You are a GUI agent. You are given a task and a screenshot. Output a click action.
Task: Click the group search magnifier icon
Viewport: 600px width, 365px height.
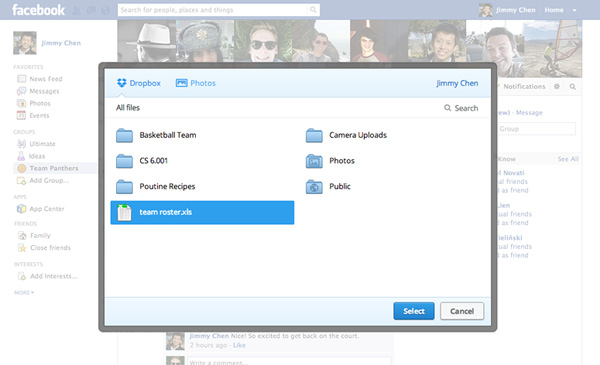pyautogui.click(x=572, y=87)
